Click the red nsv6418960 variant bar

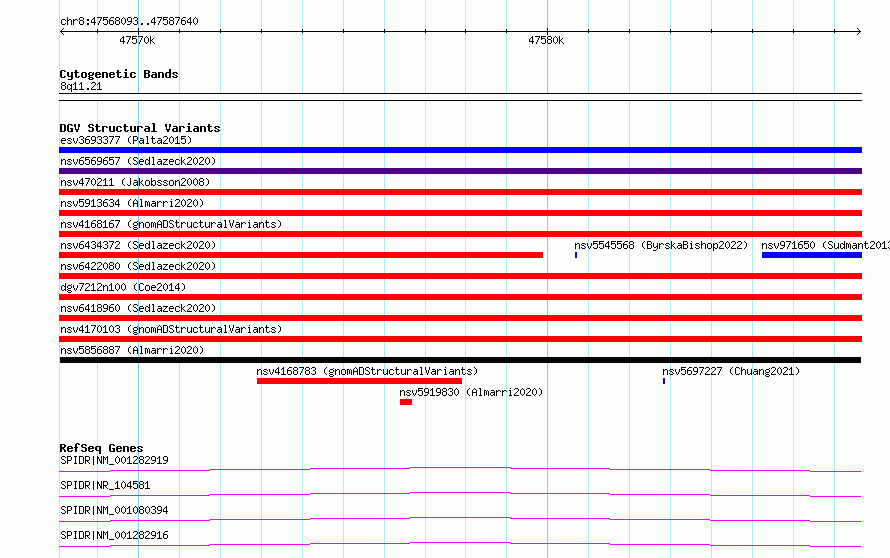coord(460,318)
